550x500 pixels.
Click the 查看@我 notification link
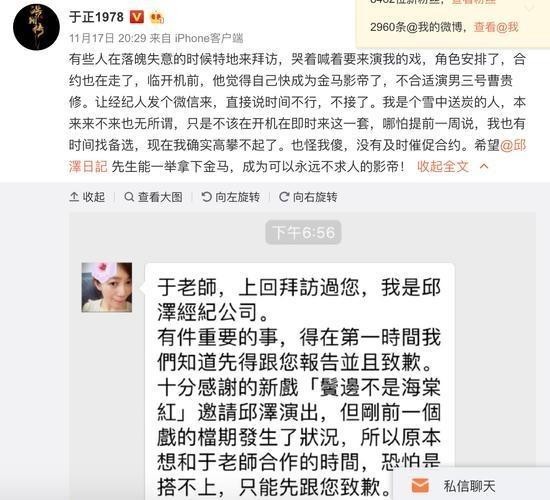(496, 27)
